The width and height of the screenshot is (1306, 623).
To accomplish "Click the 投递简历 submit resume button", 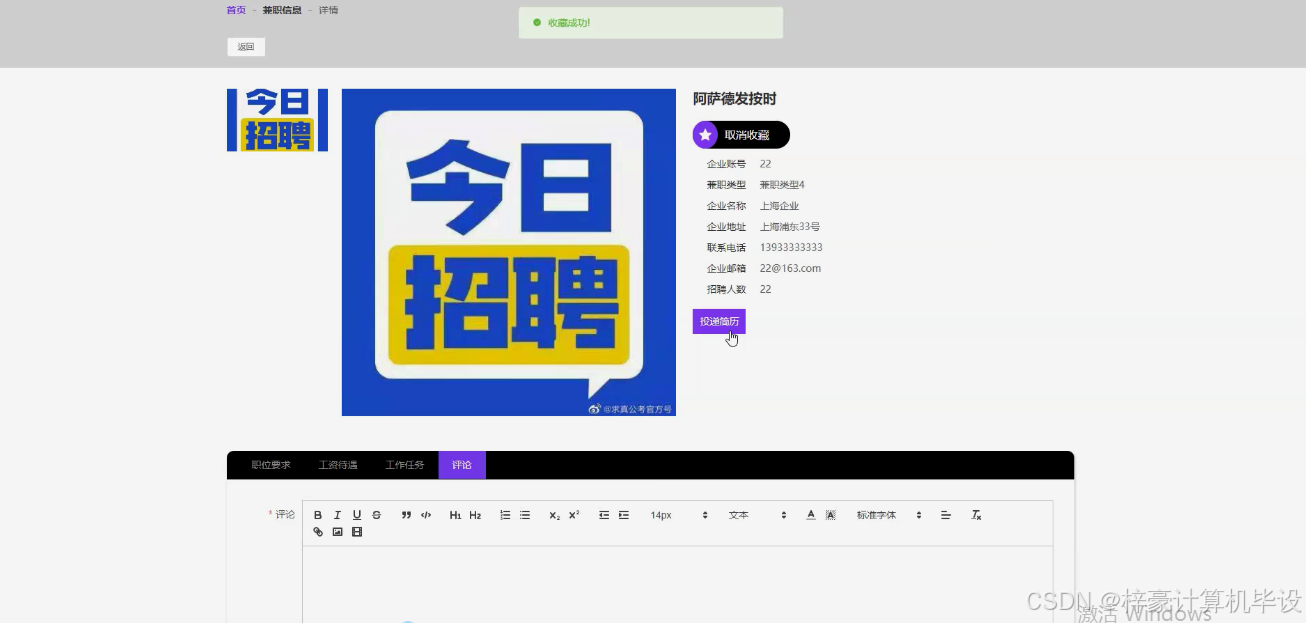I will (719, 321).
